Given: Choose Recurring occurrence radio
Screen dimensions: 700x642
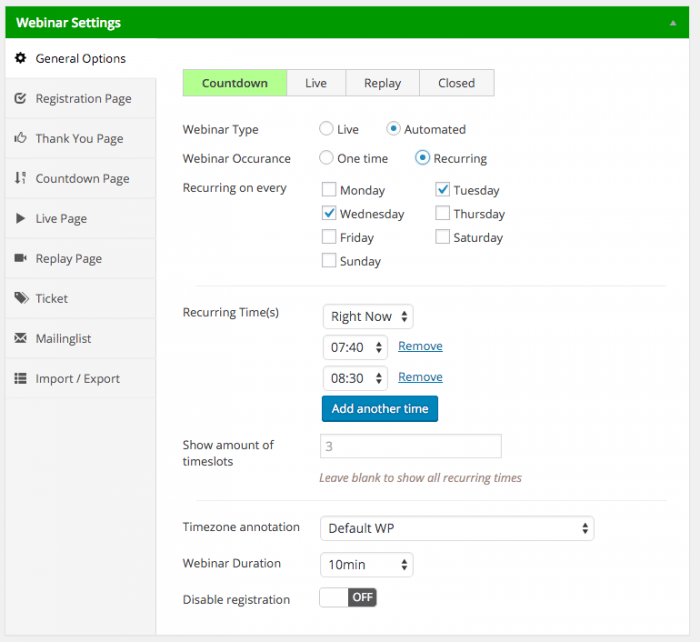Looking at the screenshot, I should point(422,158).
